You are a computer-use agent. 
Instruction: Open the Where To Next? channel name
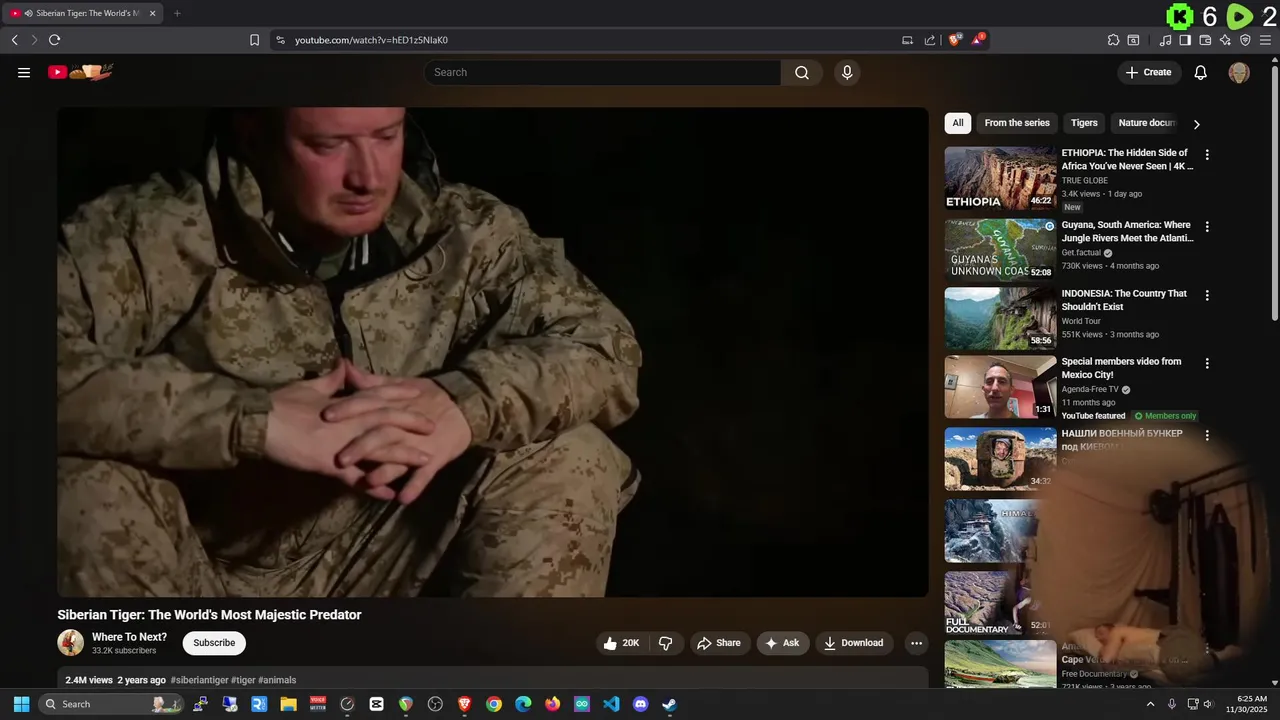pos(129,637)
